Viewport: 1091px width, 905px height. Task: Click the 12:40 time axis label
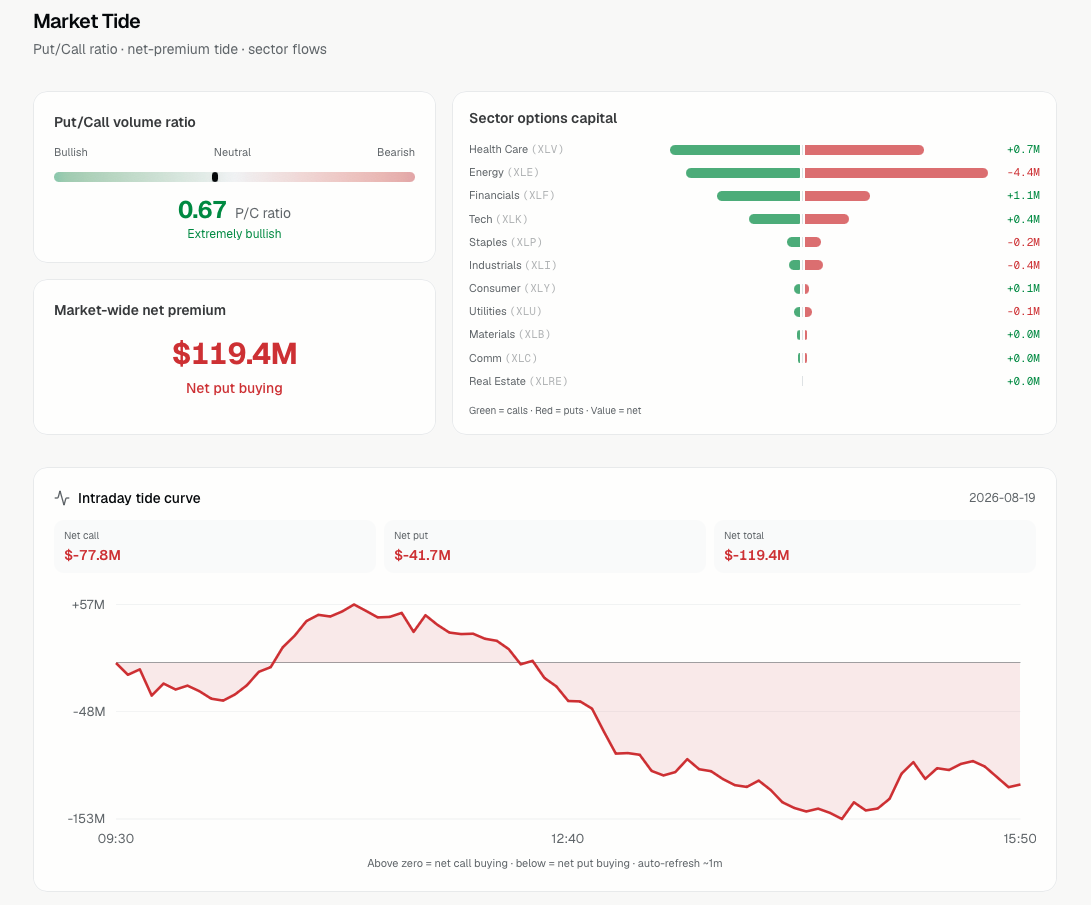568,839
